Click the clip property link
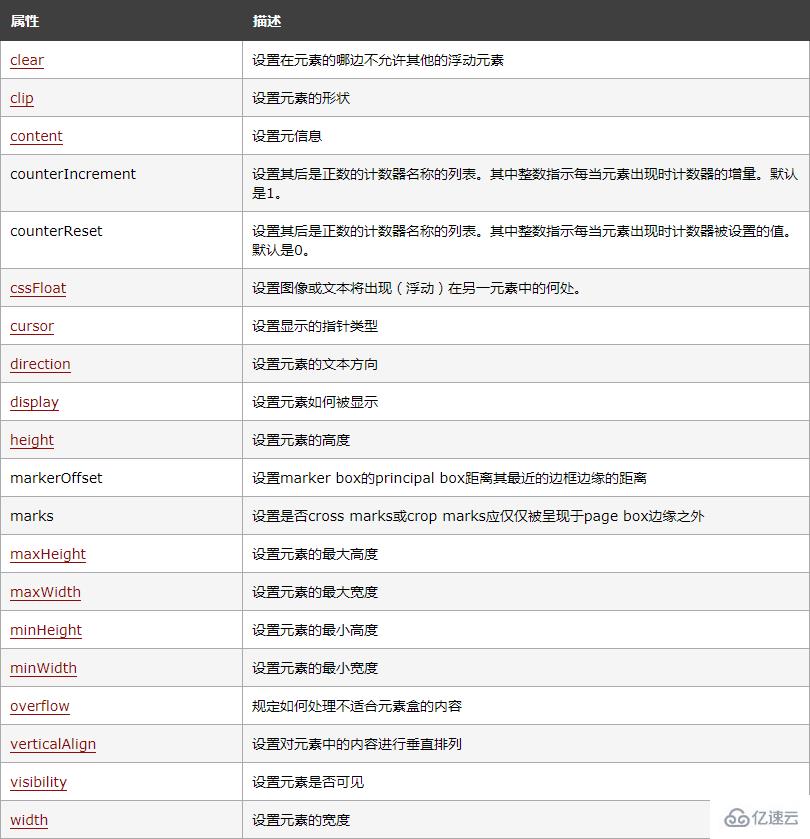The image size is (810, 839). click(x=22, y=98)
